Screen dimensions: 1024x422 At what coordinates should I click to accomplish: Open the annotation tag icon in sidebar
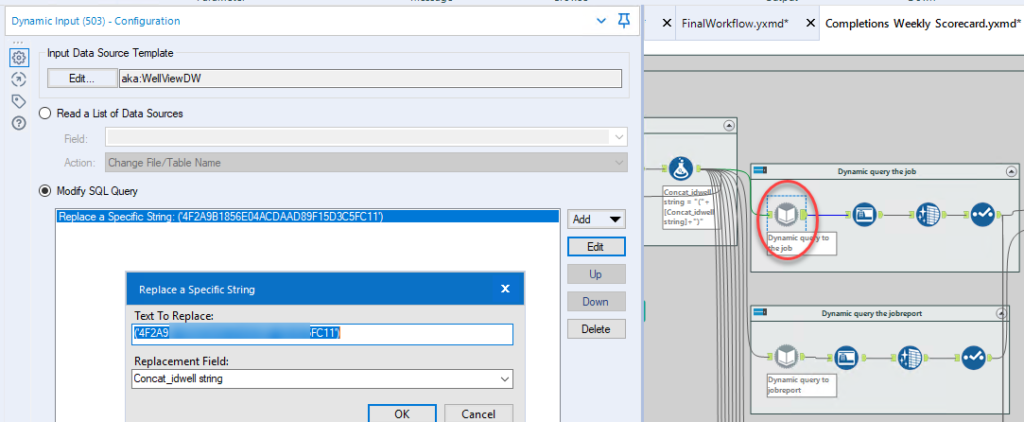tap(19, 101)
